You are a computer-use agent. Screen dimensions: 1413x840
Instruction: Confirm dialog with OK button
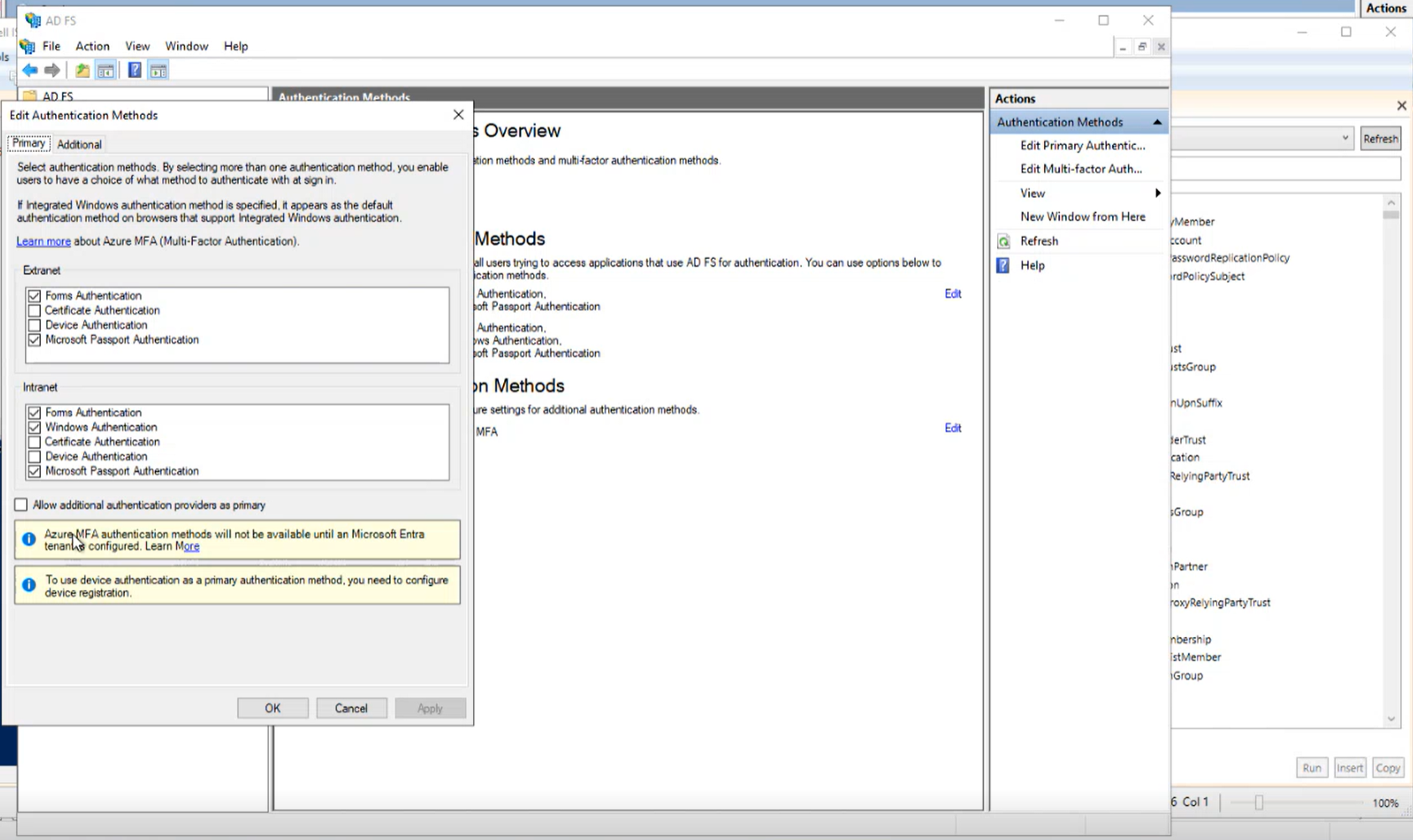tap(273, 708)
